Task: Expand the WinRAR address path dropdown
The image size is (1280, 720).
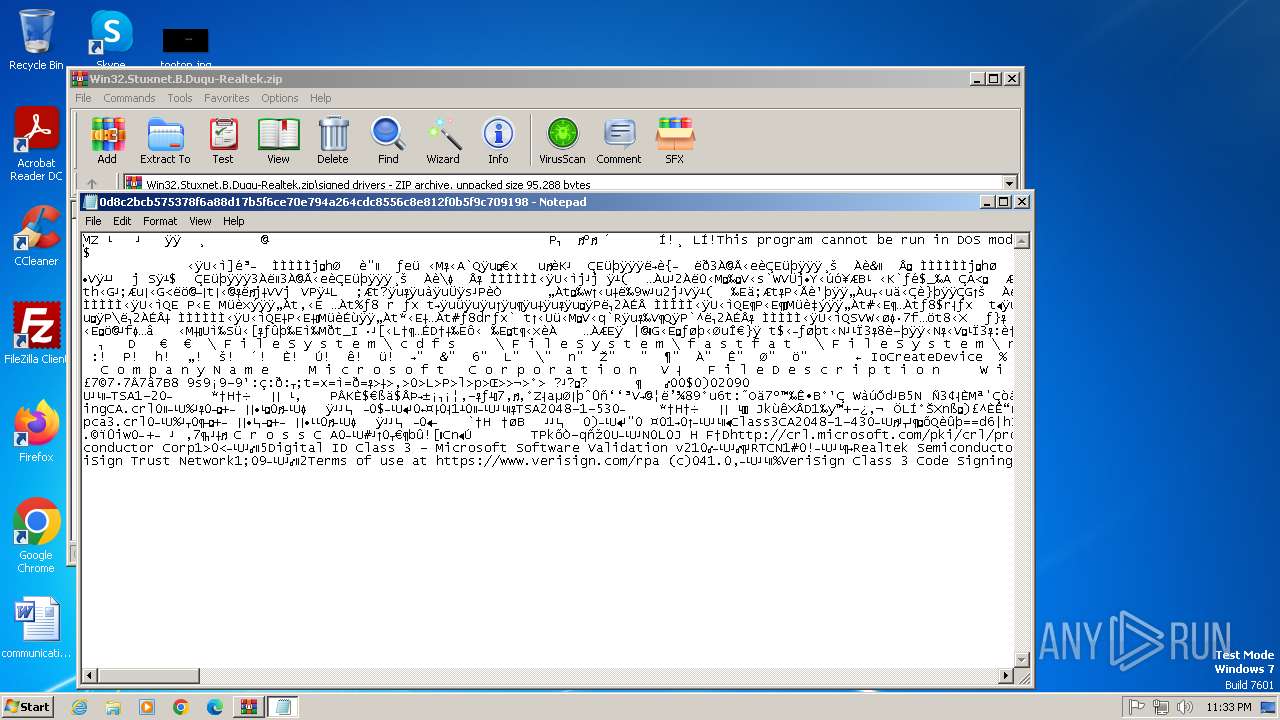Action: click(x=1009, y=184)
